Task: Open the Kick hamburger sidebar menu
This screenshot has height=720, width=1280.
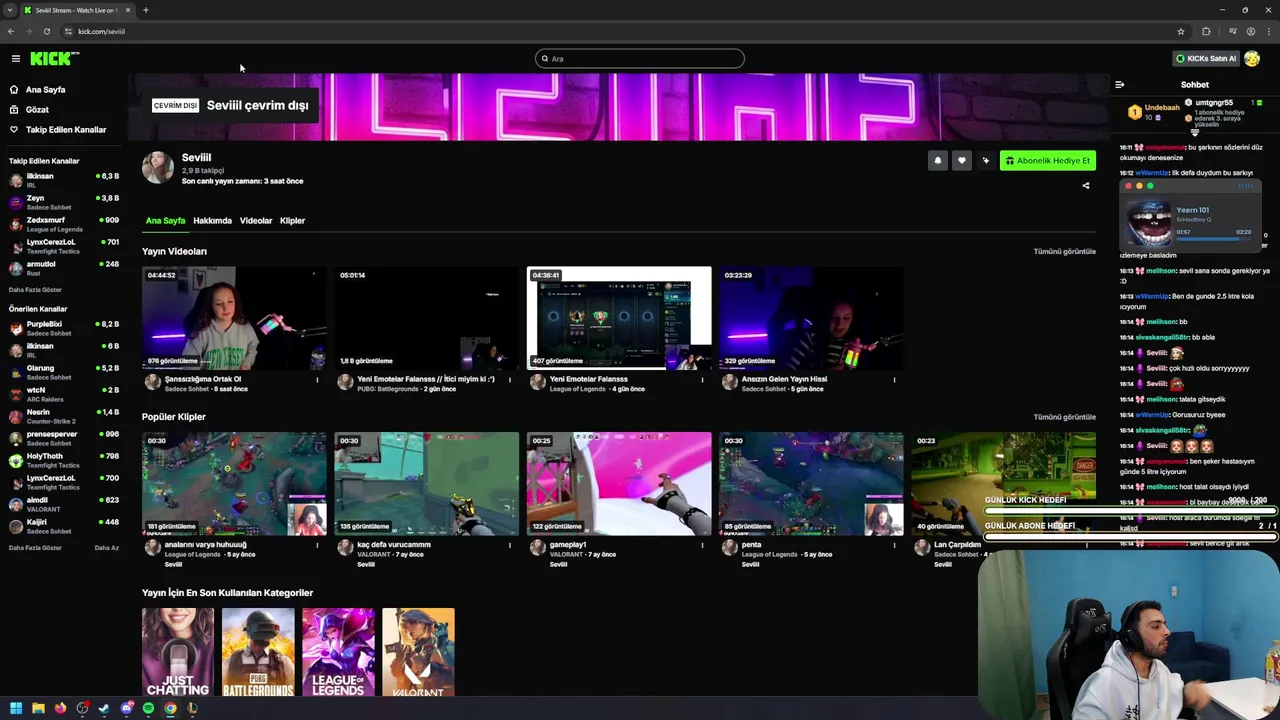Action: (15, 59)
